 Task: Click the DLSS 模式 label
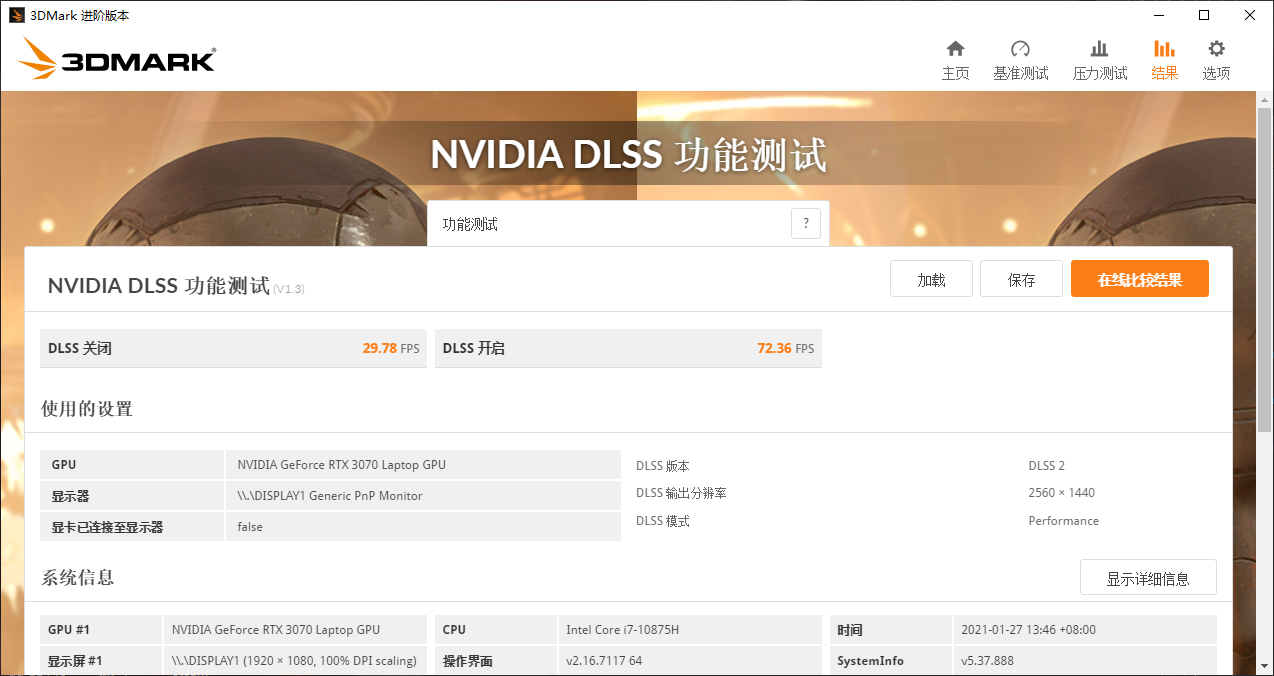coord(663,521)
